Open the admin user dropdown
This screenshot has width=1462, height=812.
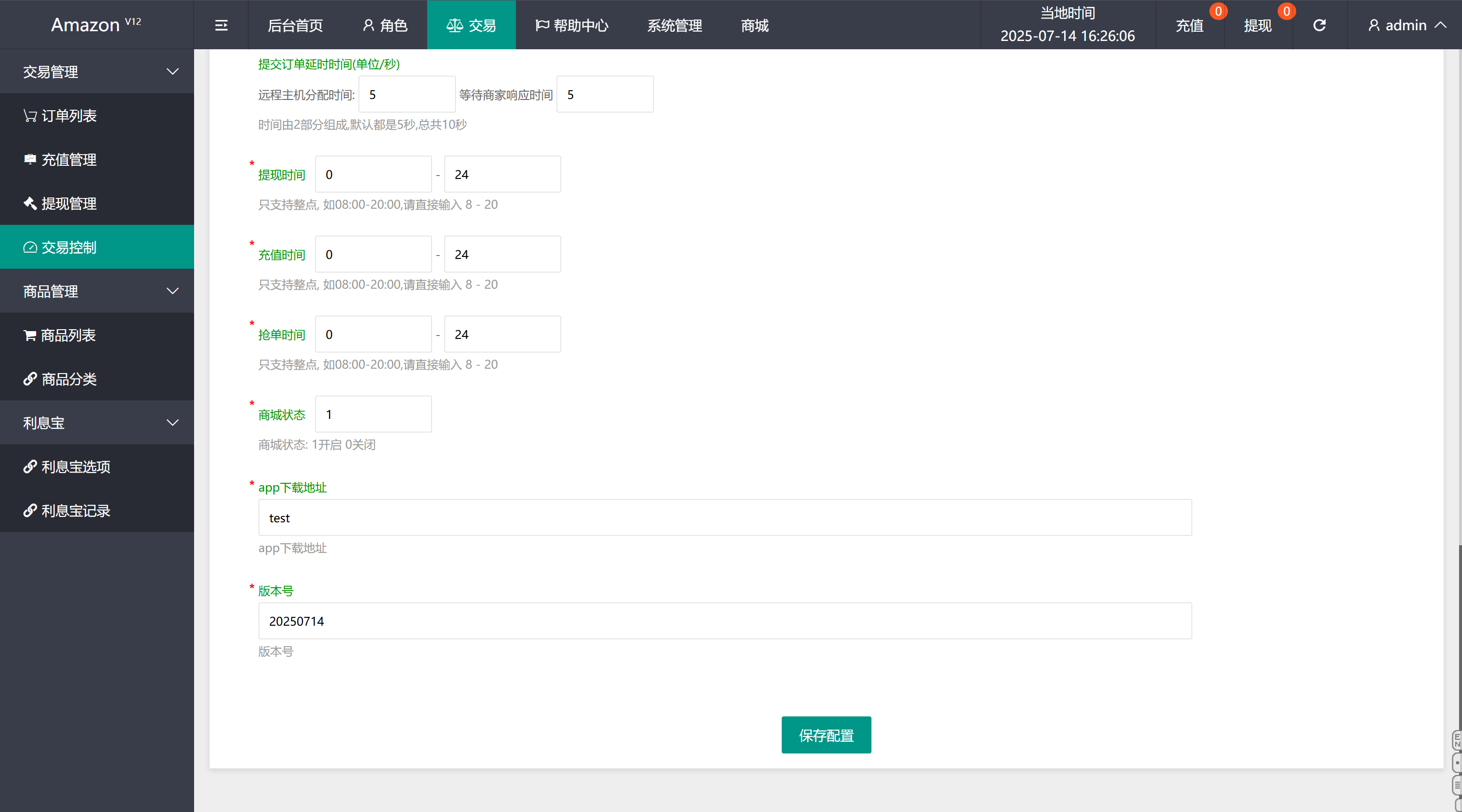(1405, 25)
